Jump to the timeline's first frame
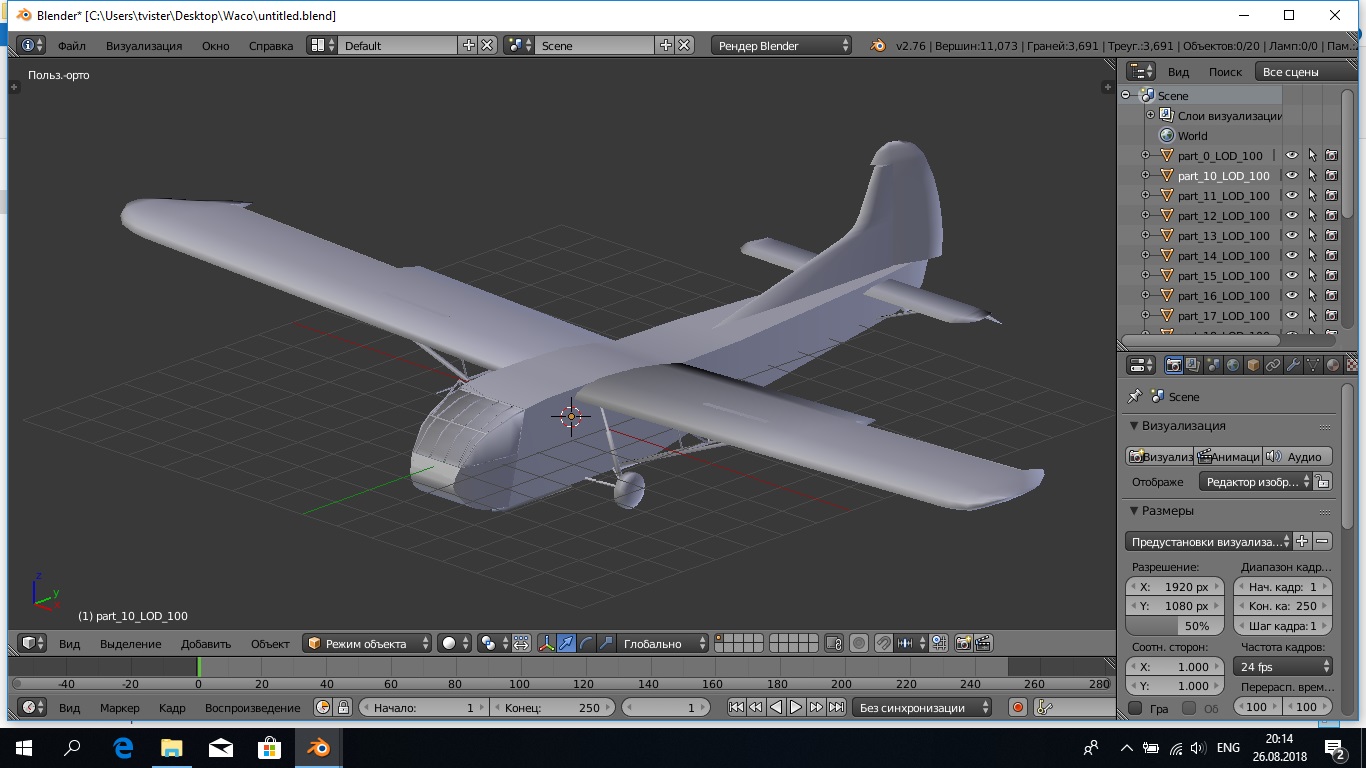Screen dimensions: 1366x768 [736, 707]
